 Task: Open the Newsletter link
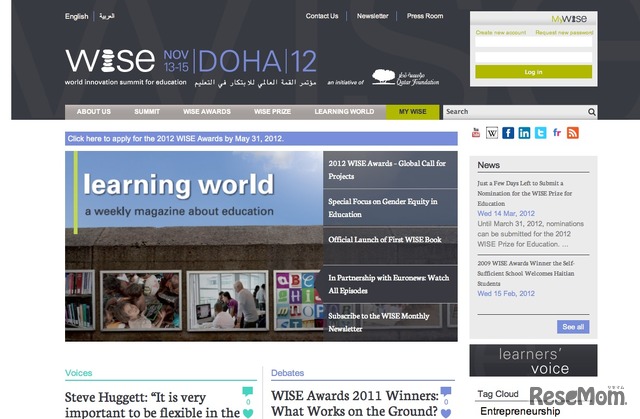coord(373,16)
